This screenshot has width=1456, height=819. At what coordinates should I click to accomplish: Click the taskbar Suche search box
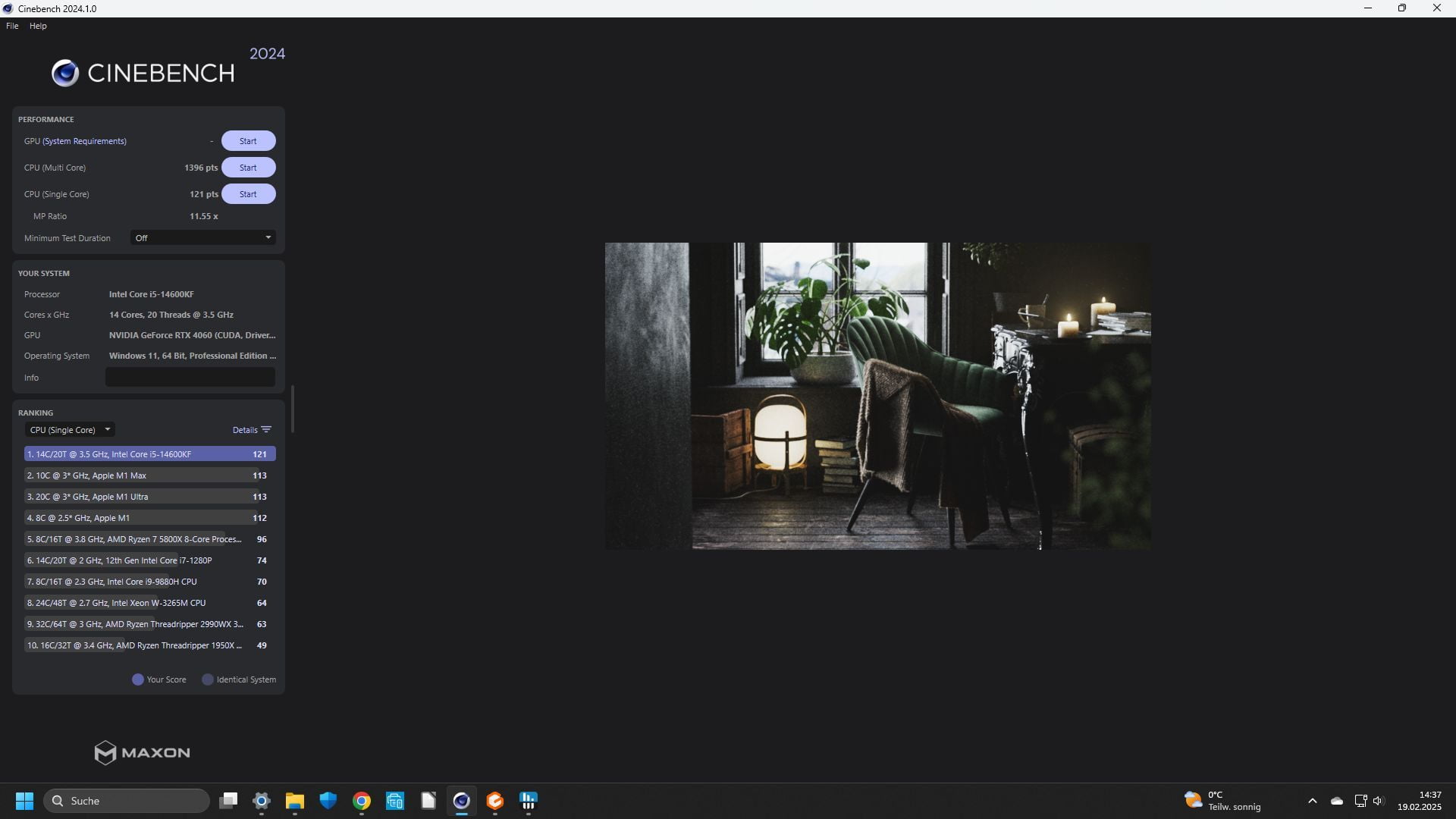click(126, 801)
